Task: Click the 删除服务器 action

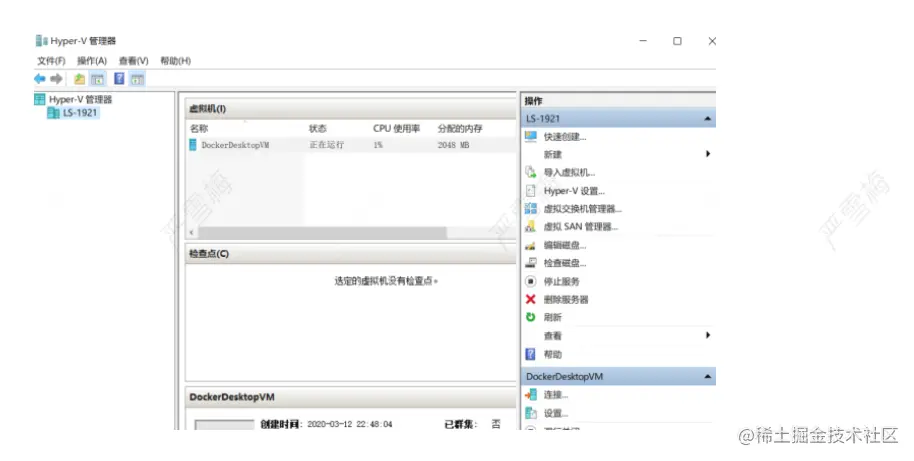Action: (x=565, y=300)
